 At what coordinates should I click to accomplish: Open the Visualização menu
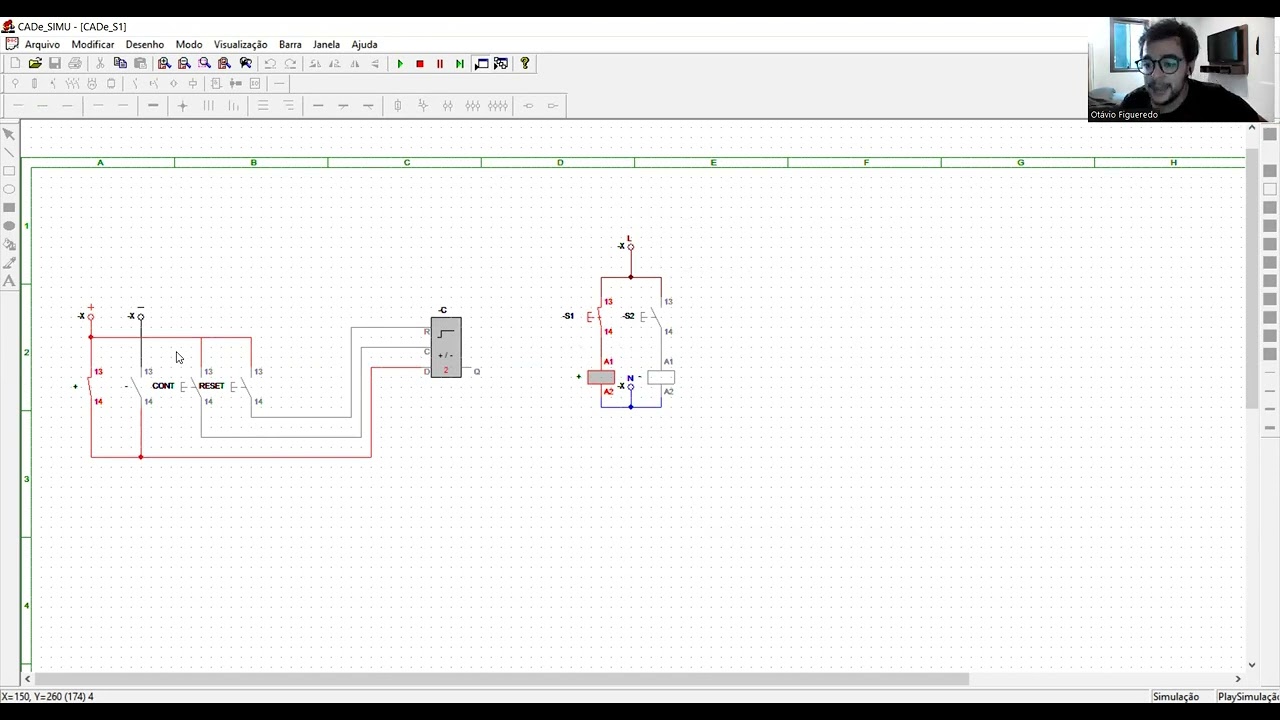[240, 44]
